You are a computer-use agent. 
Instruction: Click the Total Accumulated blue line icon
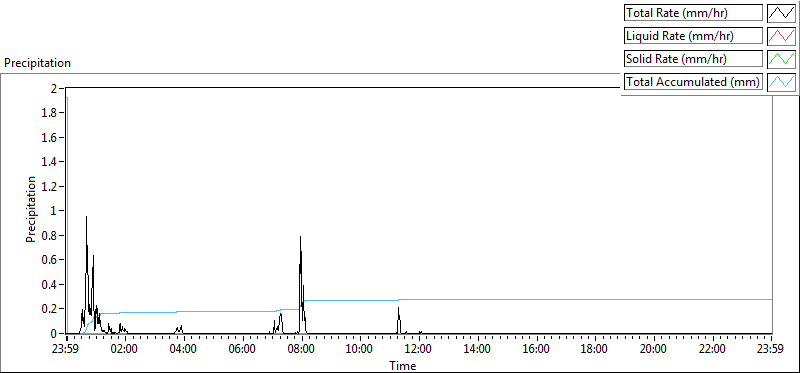coord(782,82)
